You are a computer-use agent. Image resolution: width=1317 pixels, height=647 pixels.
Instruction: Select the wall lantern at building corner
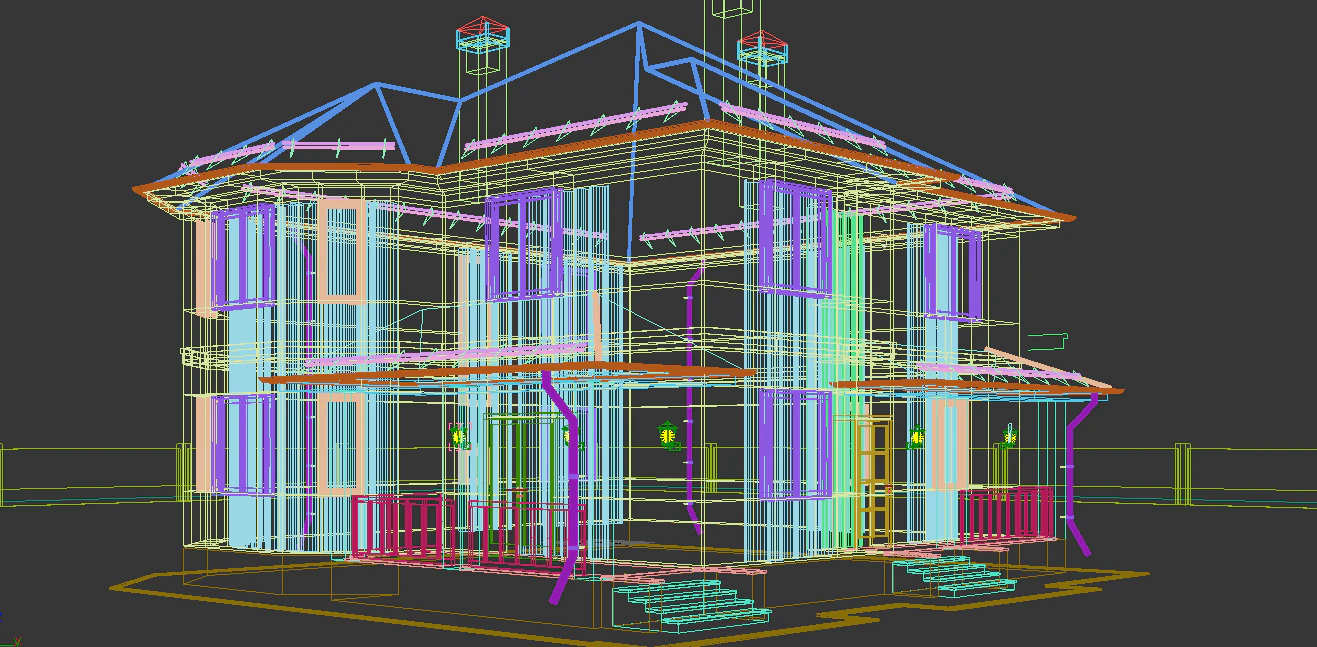point(669,435)
